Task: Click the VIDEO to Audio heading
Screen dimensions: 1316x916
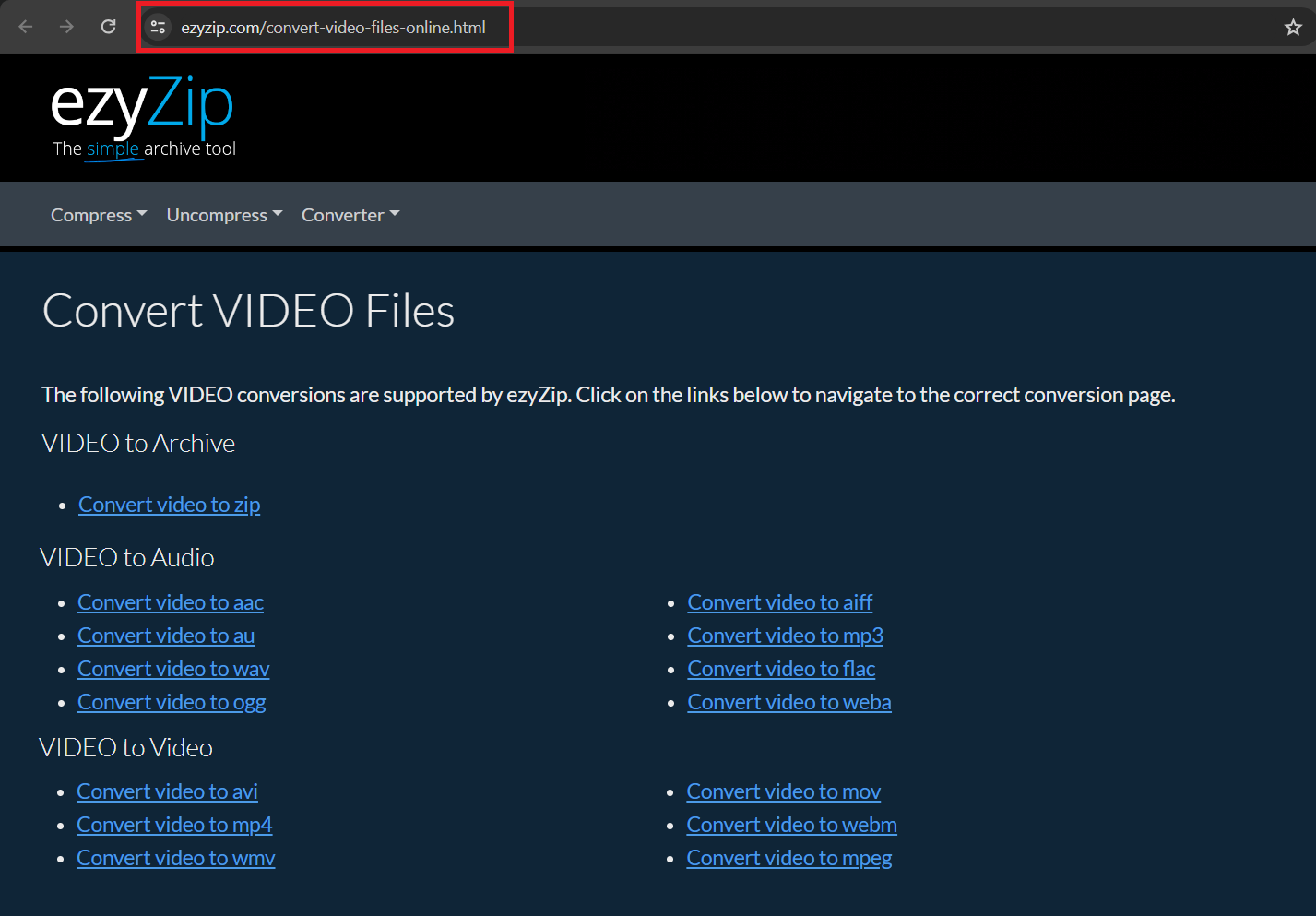Action: 127,558
